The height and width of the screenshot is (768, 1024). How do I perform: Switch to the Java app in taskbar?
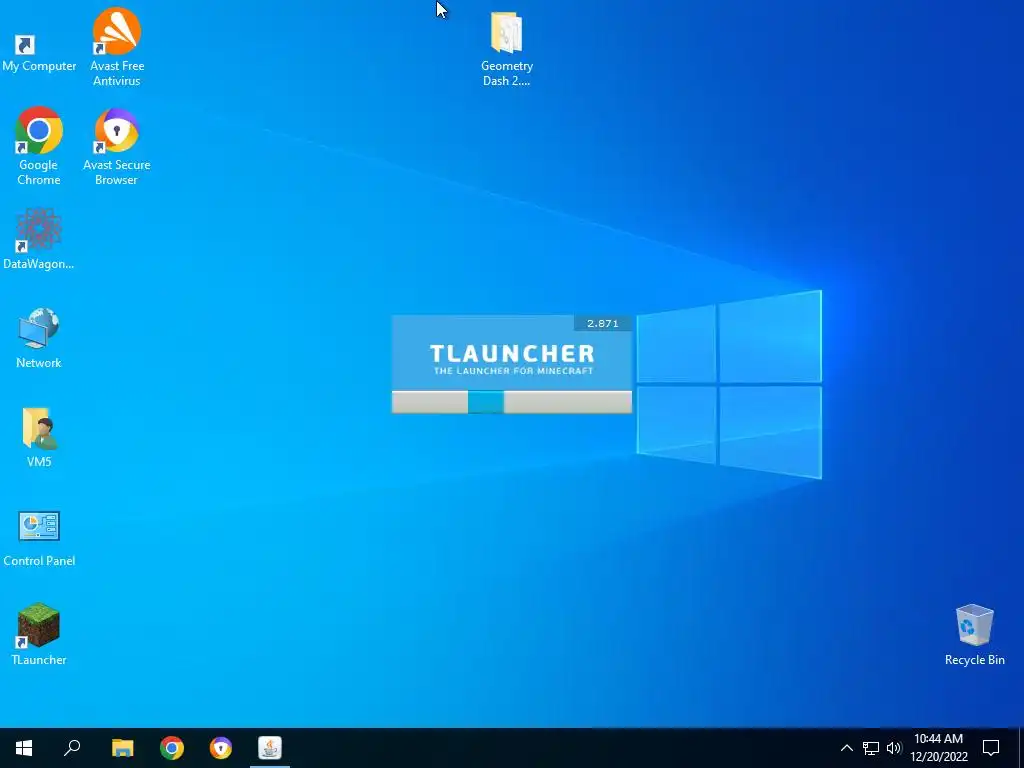click(270, 748)
